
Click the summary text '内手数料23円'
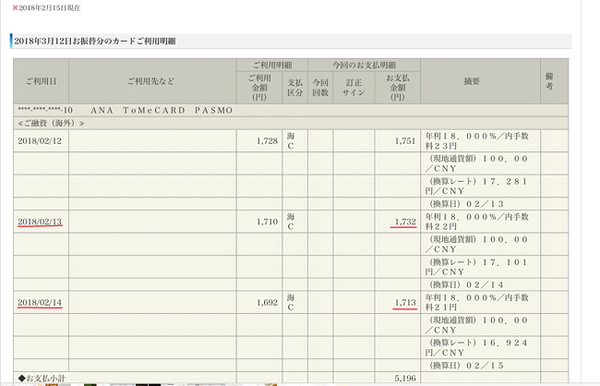tap(477, 141)
